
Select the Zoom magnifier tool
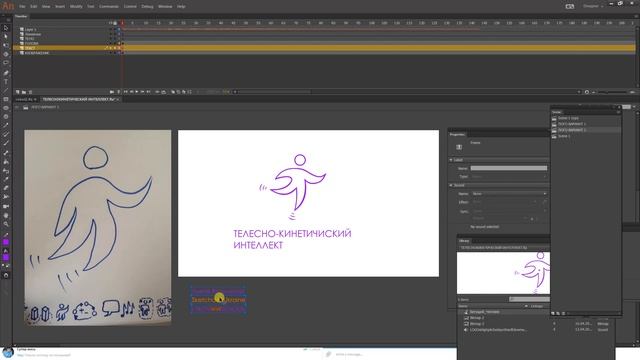tap(6, 224)
